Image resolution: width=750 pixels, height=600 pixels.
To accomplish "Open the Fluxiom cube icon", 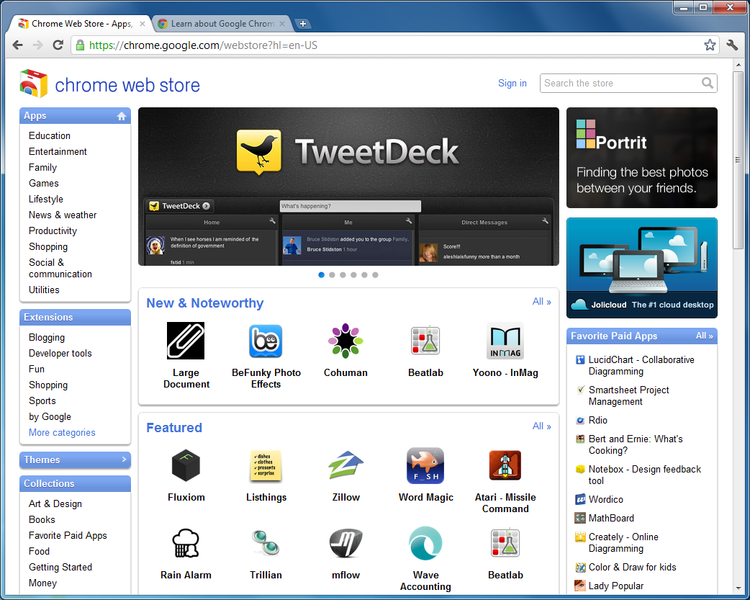I will click(x=186, y=465).
